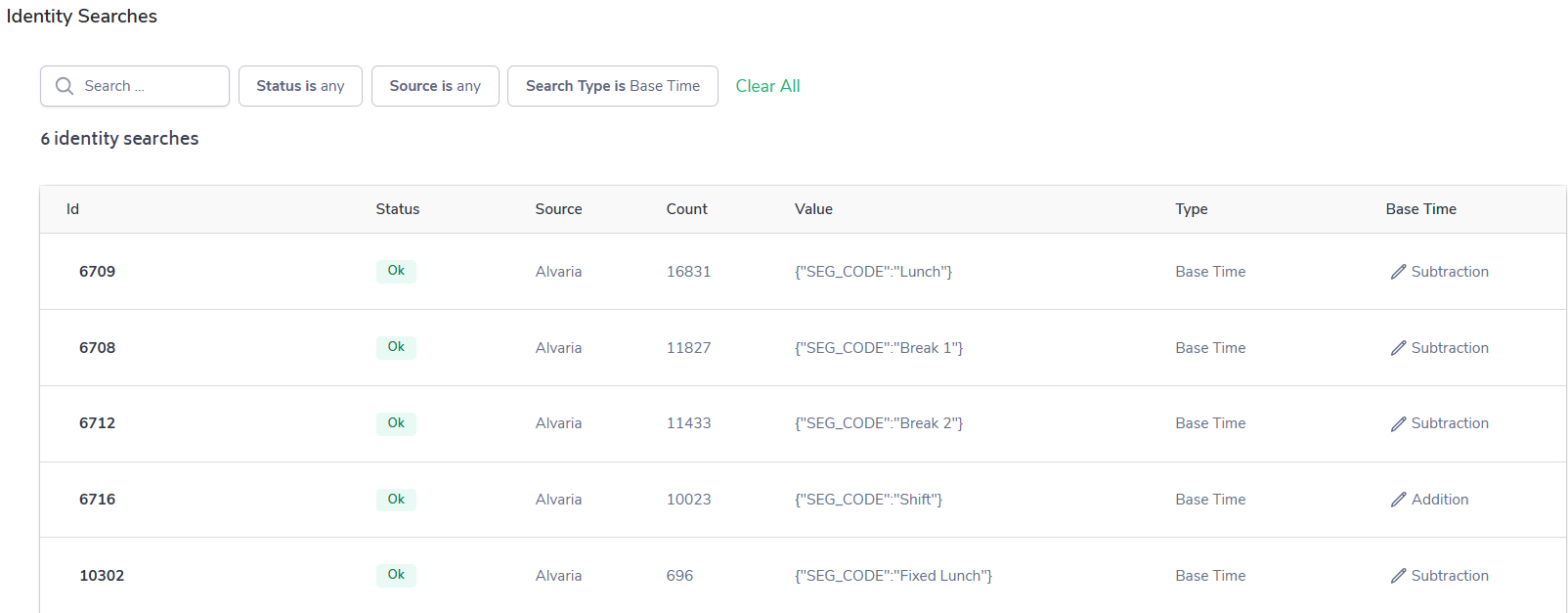Click pencil icon for Fixed Lunch row
This screenshot has height=613, width=1568.
1398,576
